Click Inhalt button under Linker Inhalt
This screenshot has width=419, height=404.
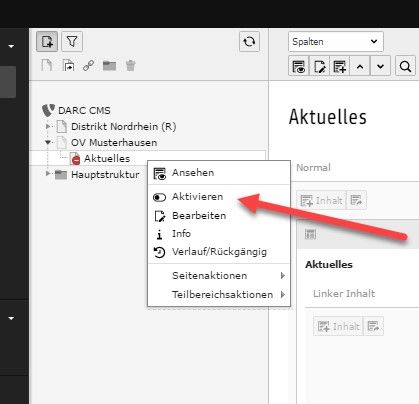click(x=338, y=326)
